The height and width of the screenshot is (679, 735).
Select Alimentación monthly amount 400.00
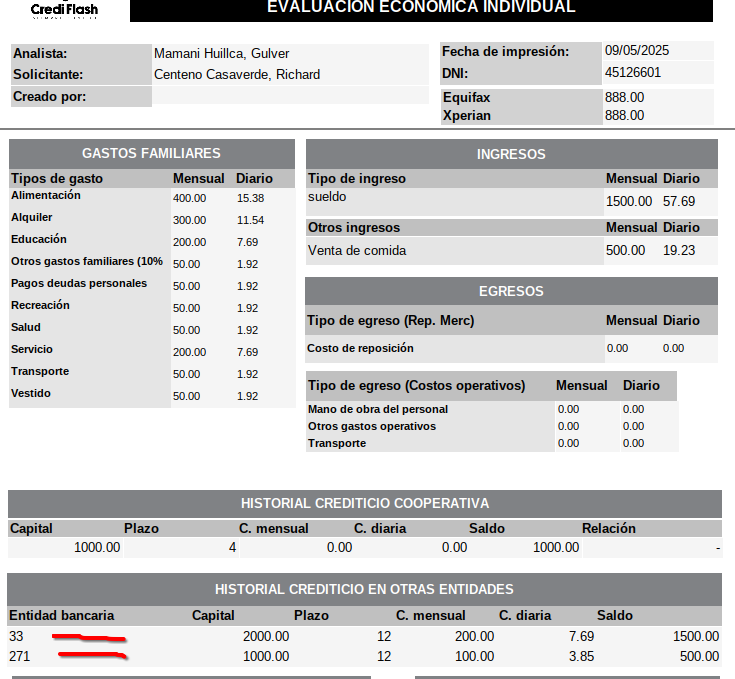point(189,198)
